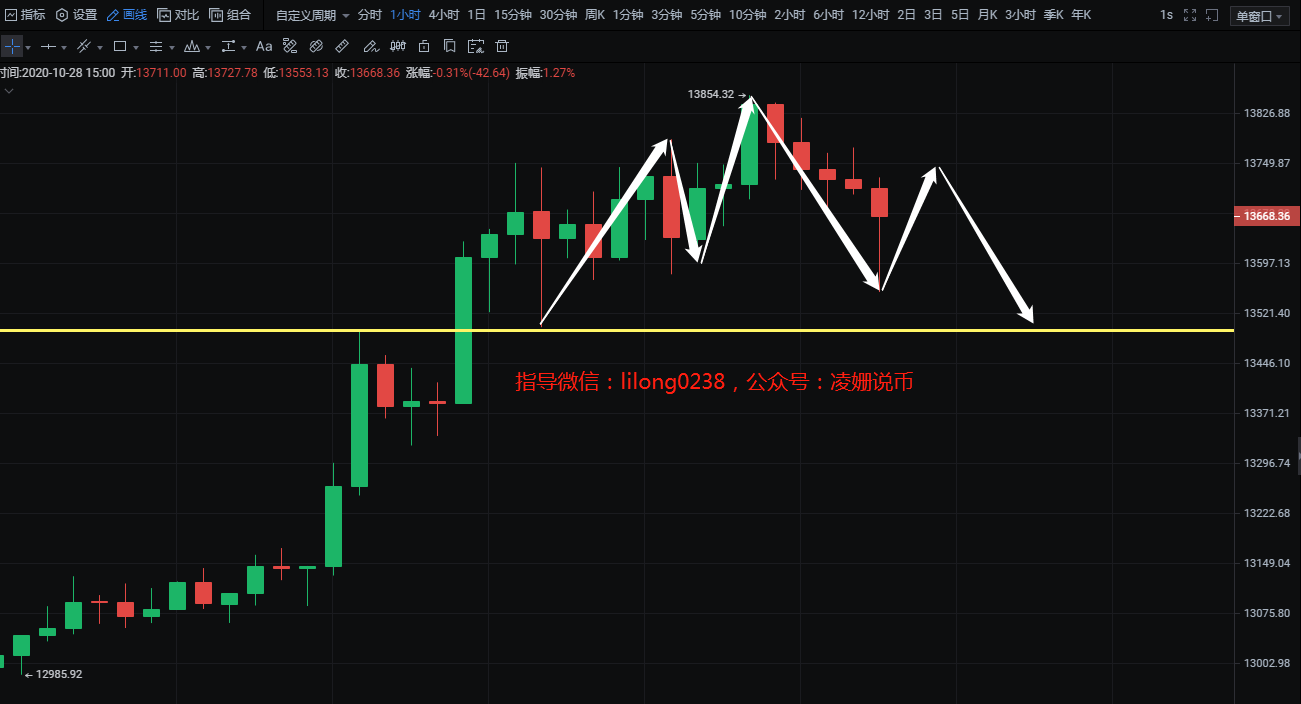This screenshot has width=1301, height=704.
Task: Expand the horizontal line tool options arrow
Action: (63, 47)
